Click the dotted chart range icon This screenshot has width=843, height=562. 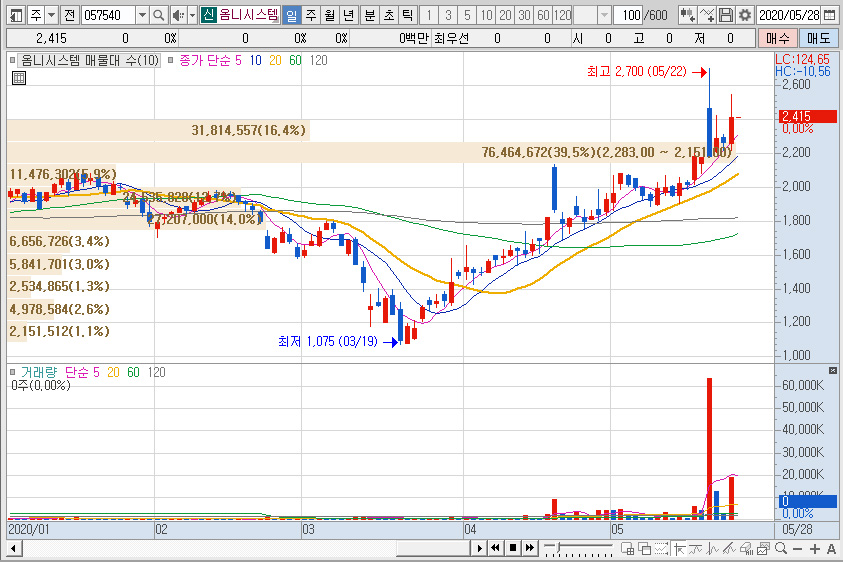661,549
